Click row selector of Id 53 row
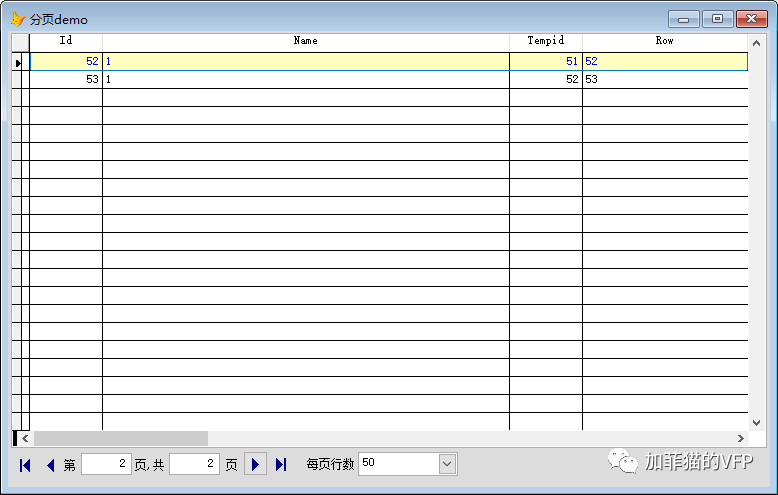 17,80
